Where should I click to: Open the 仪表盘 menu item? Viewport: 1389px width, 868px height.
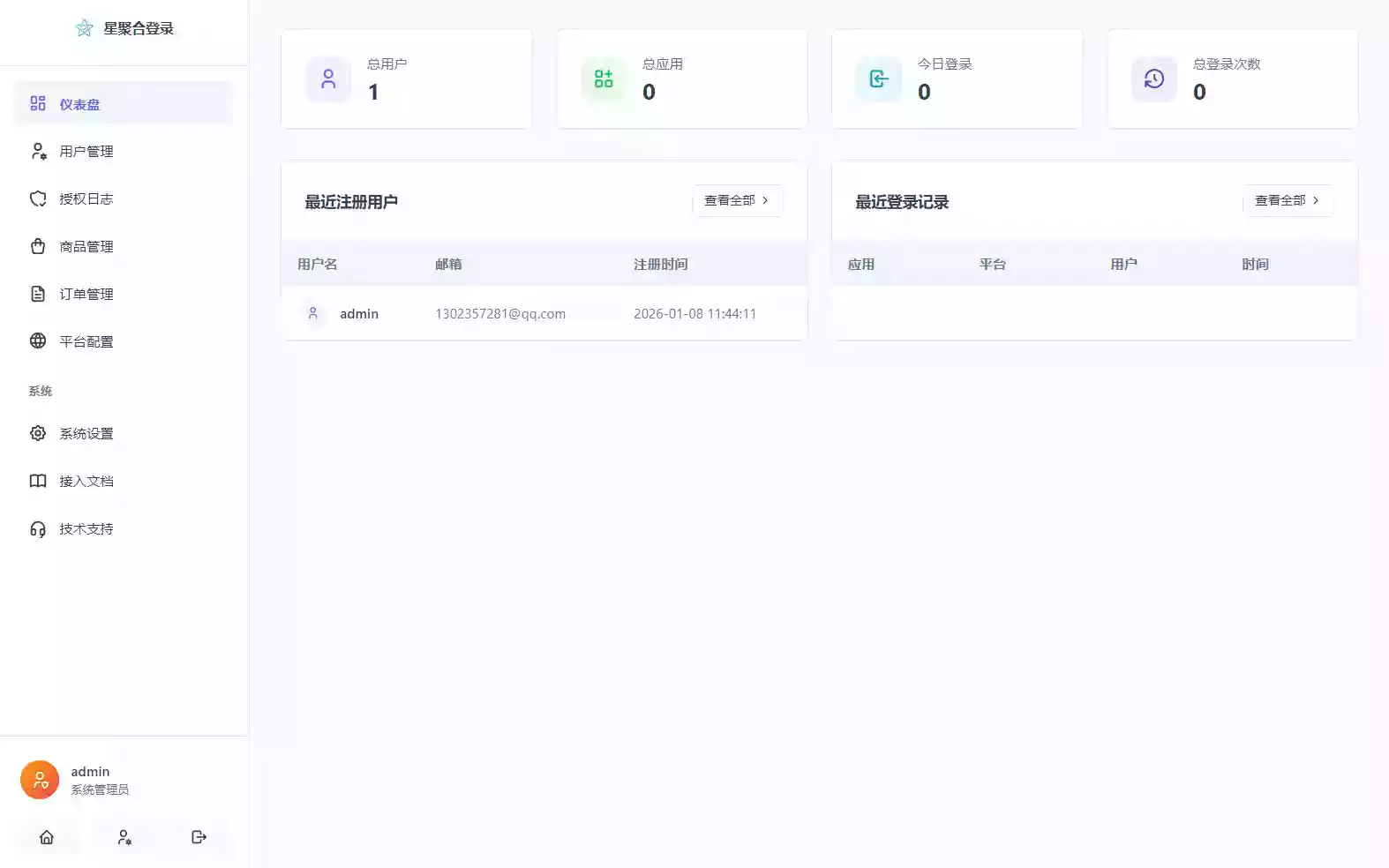pos(124,103)
